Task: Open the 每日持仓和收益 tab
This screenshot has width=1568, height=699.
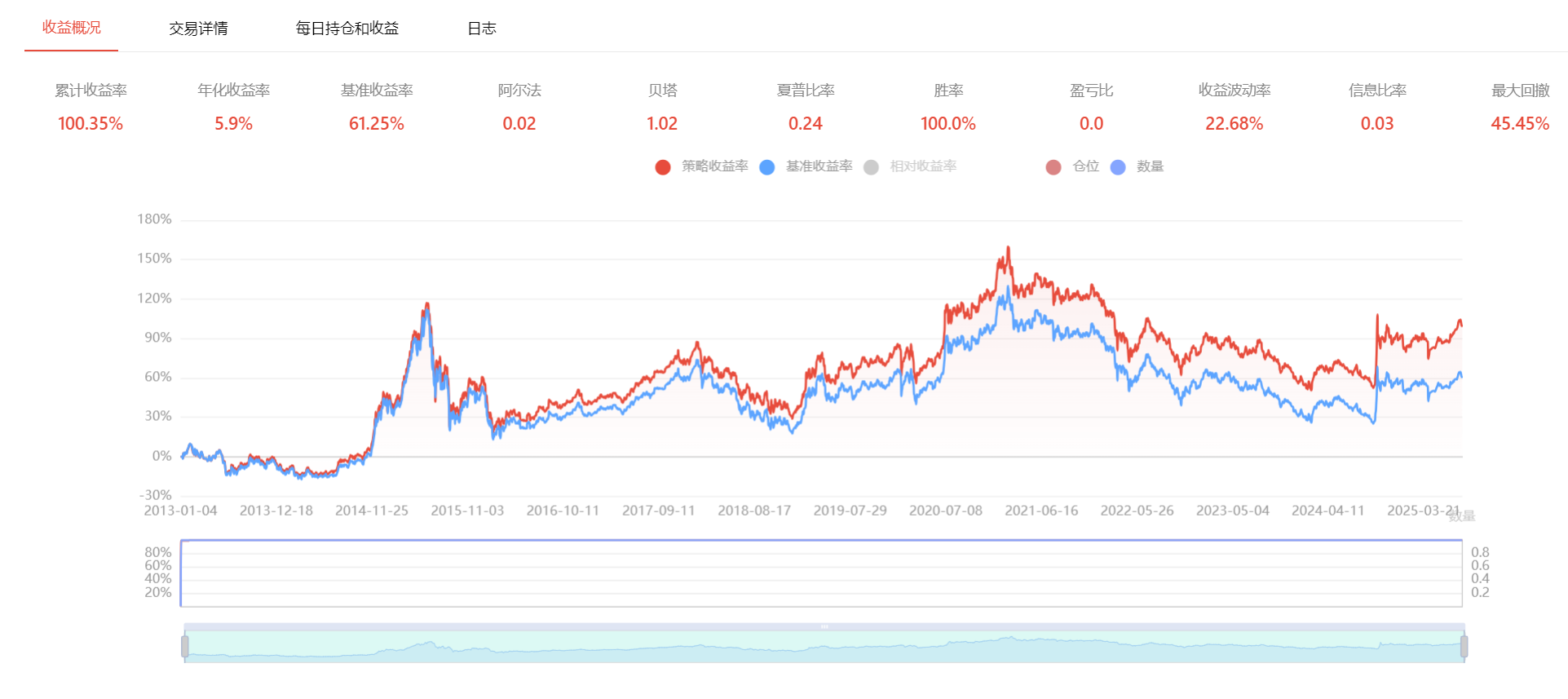Action: tap(347, 29)
